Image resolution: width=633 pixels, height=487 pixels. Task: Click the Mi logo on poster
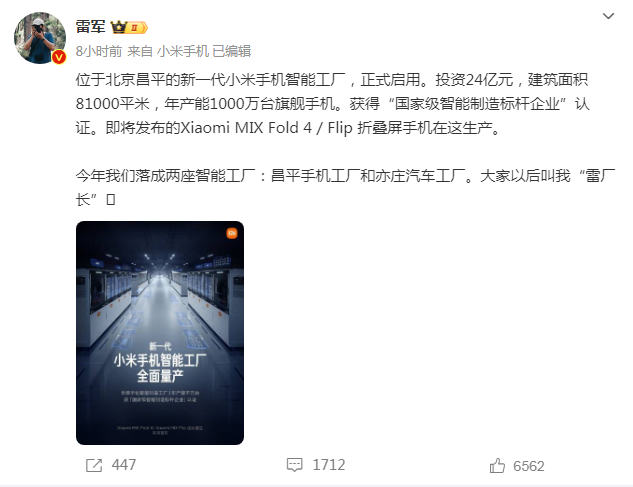tap(232, 233)
